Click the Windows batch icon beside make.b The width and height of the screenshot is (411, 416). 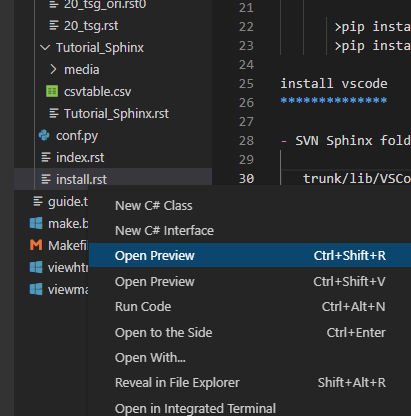pyautogui.click(x=36, y=223)
